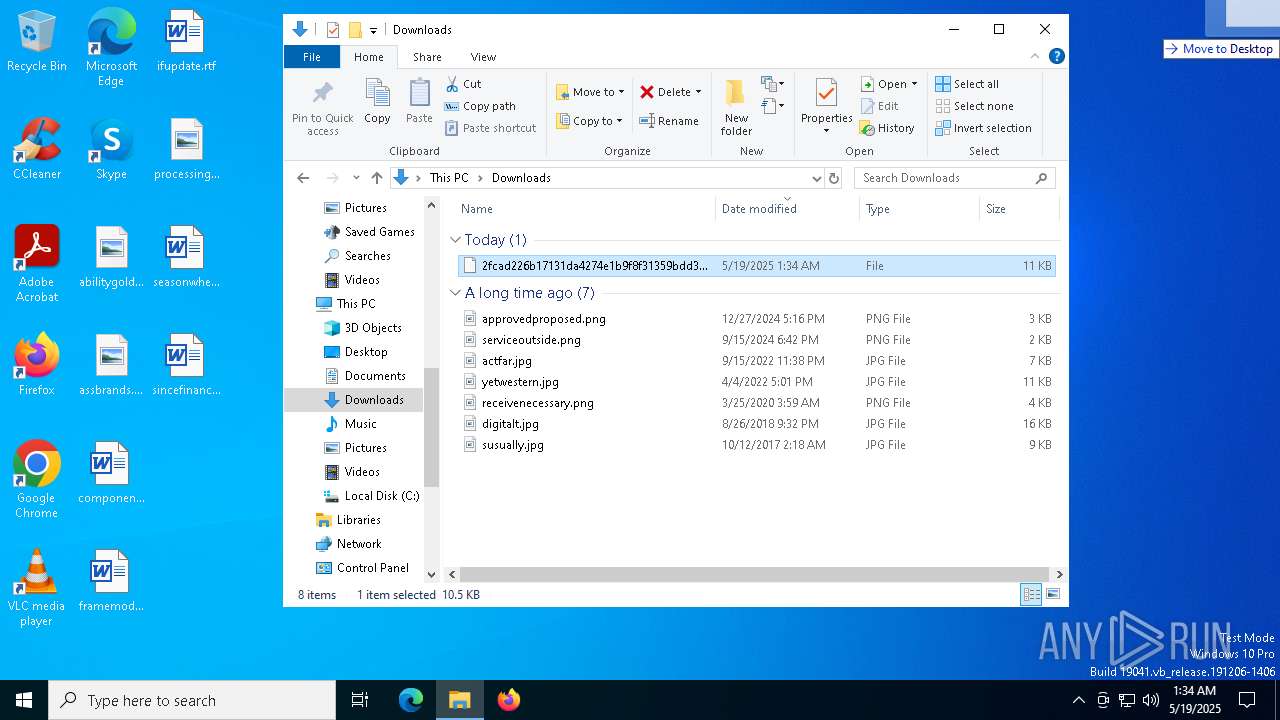This screenshot has height=720, width=1280.
Task: Create a New folder
Action: [736, 108]
